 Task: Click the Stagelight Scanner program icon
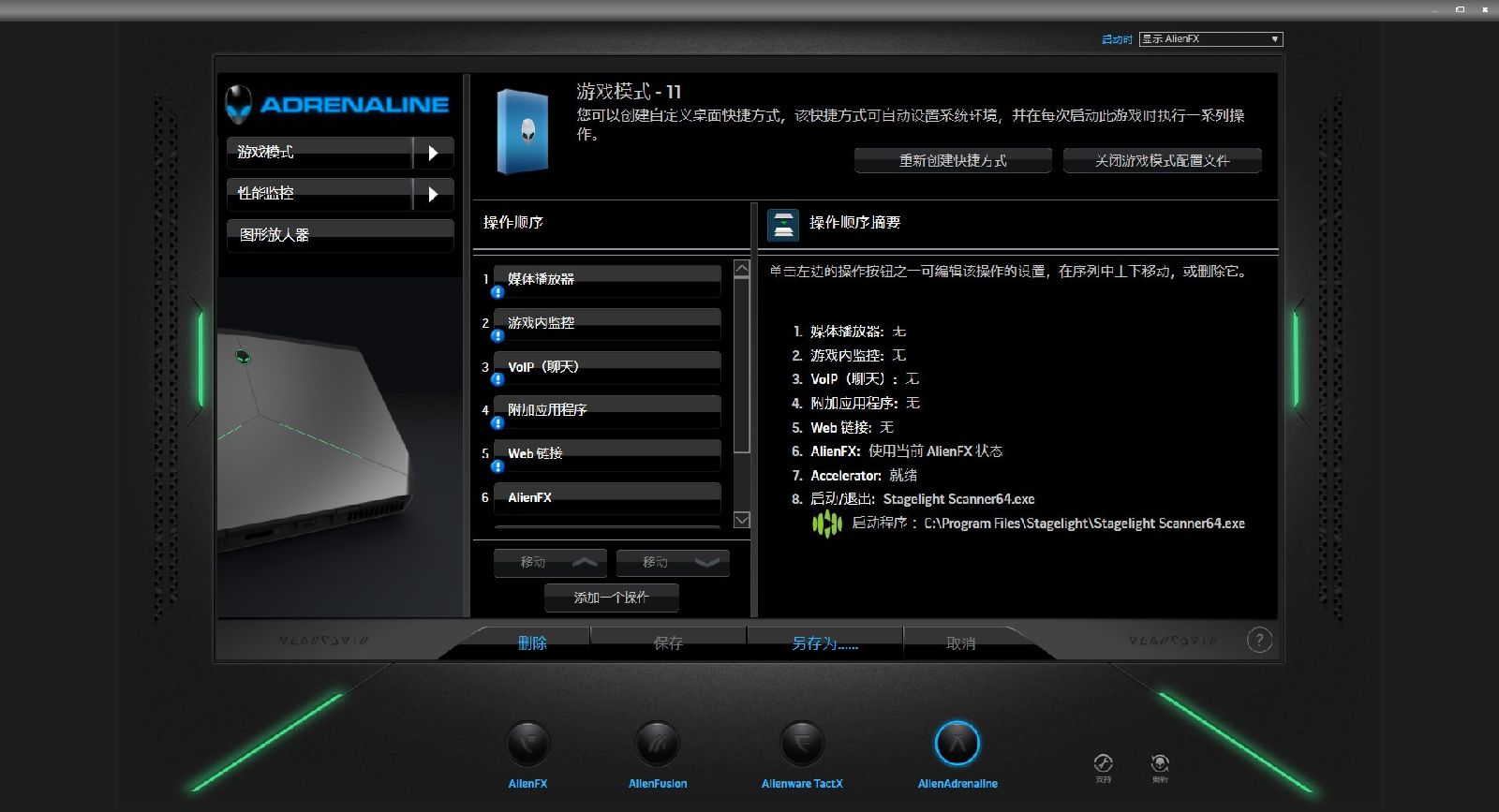pos(827,524)
